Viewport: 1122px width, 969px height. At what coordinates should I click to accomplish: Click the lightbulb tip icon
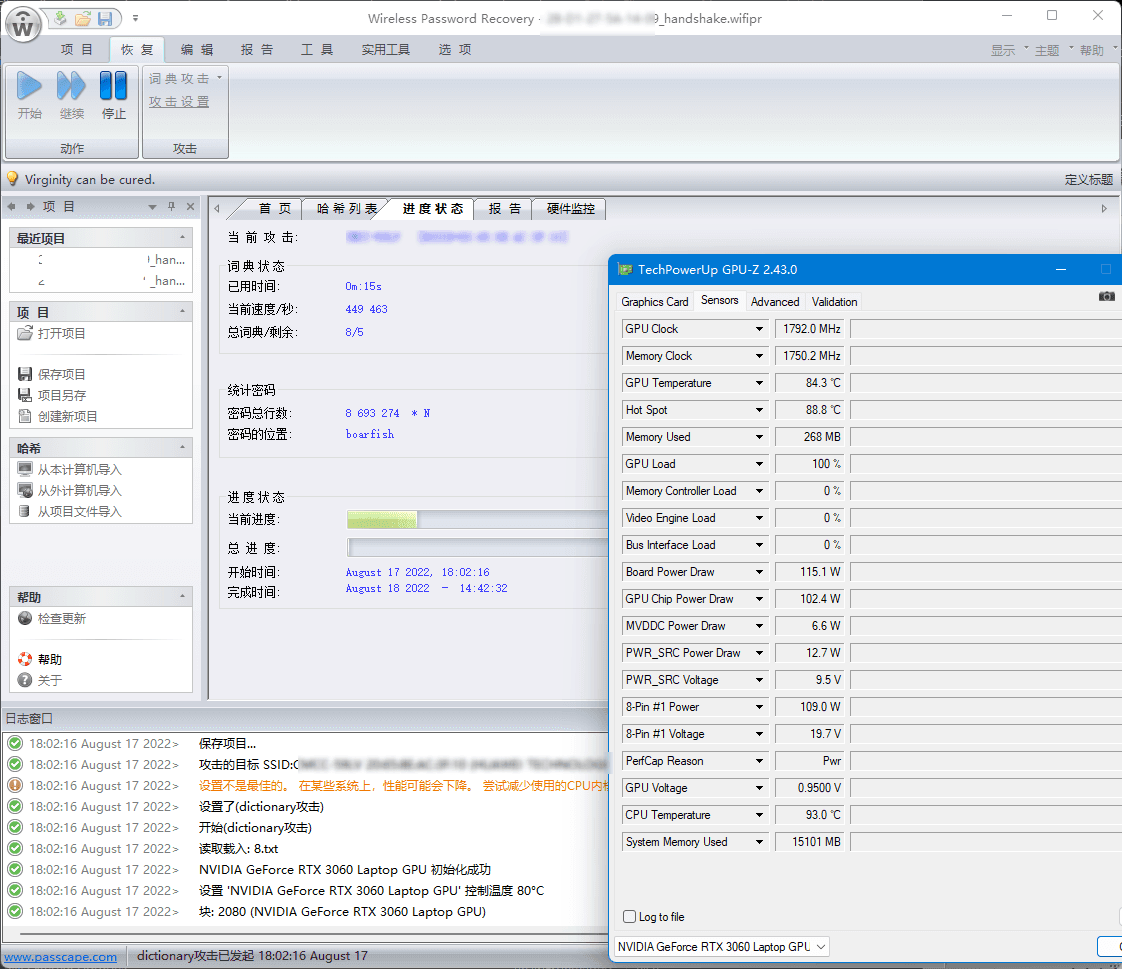pyautogui.click(x=12, y=178)
